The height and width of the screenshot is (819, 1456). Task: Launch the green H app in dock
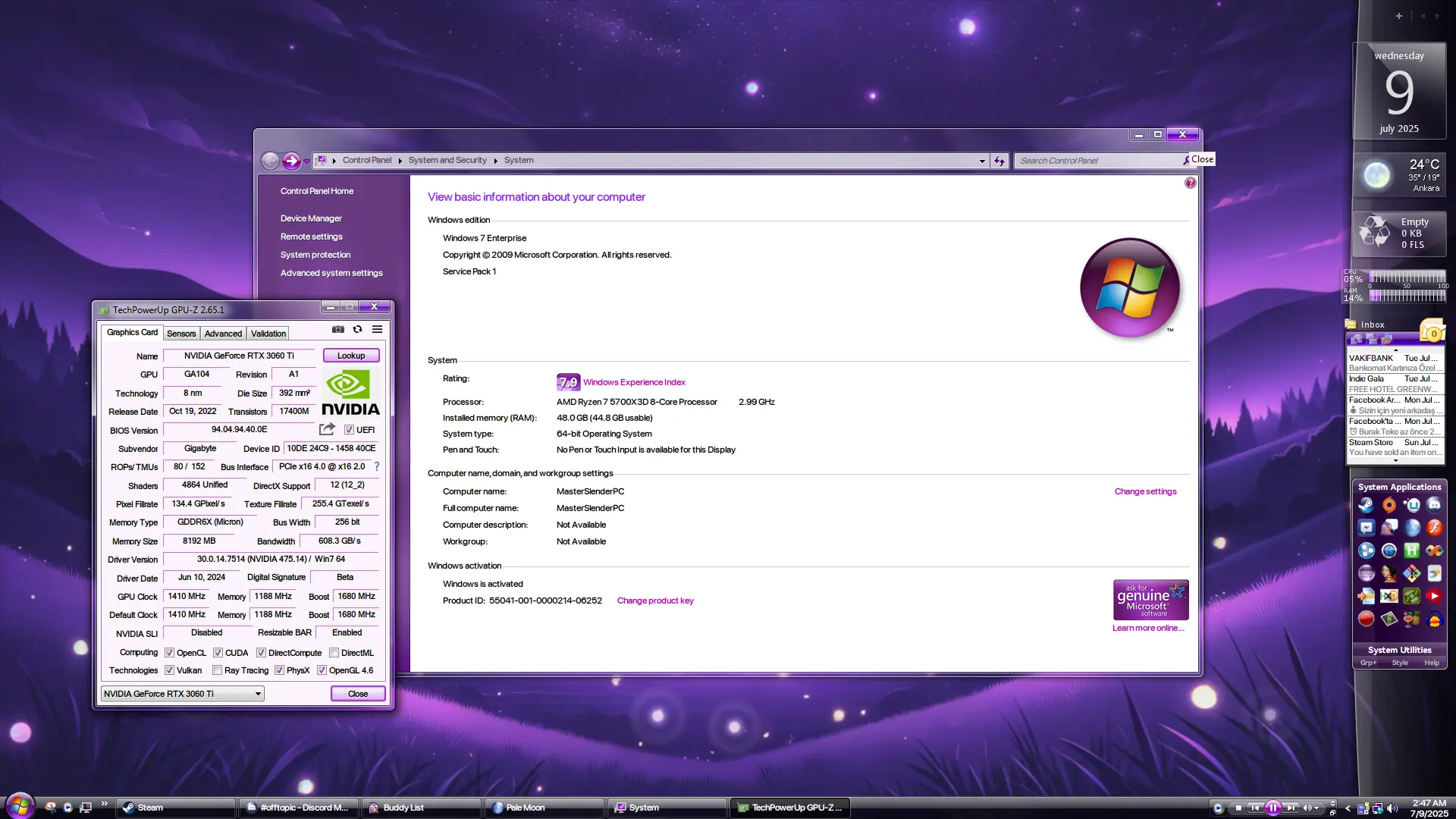[1411, 551]
